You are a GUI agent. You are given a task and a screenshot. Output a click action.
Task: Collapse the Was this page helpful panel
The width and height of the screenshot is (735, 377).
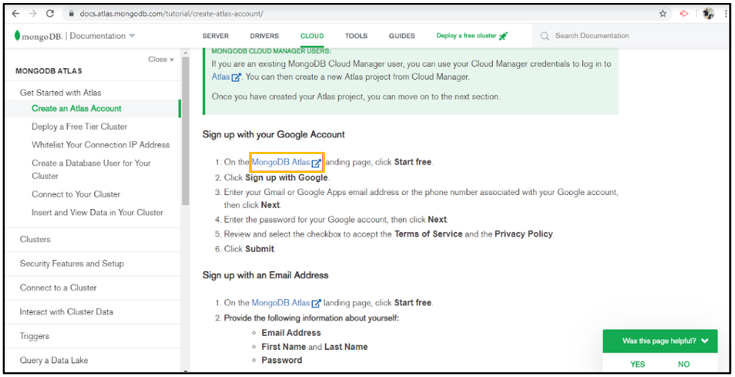click(x=705, y=341)
